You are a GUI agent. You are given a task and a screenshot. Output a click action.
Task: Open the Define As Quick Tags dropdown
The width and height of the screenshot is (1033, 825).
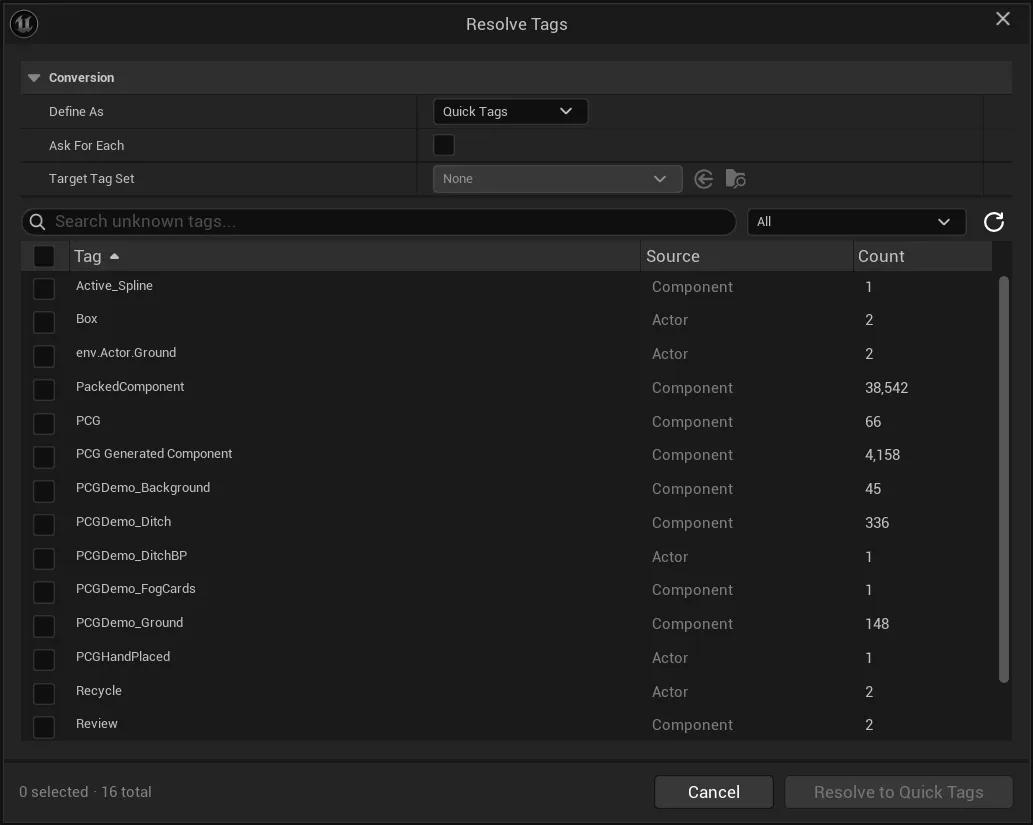(510, 111)
